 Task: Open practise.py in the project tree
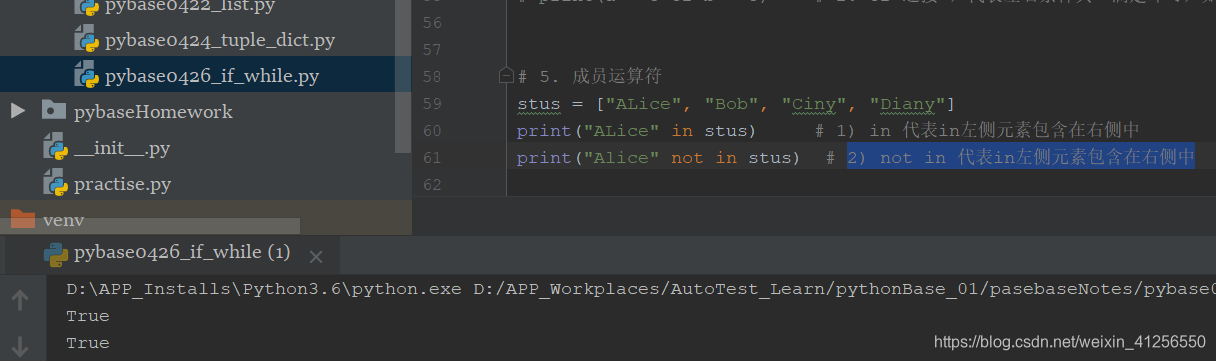[x=122, y=184]
